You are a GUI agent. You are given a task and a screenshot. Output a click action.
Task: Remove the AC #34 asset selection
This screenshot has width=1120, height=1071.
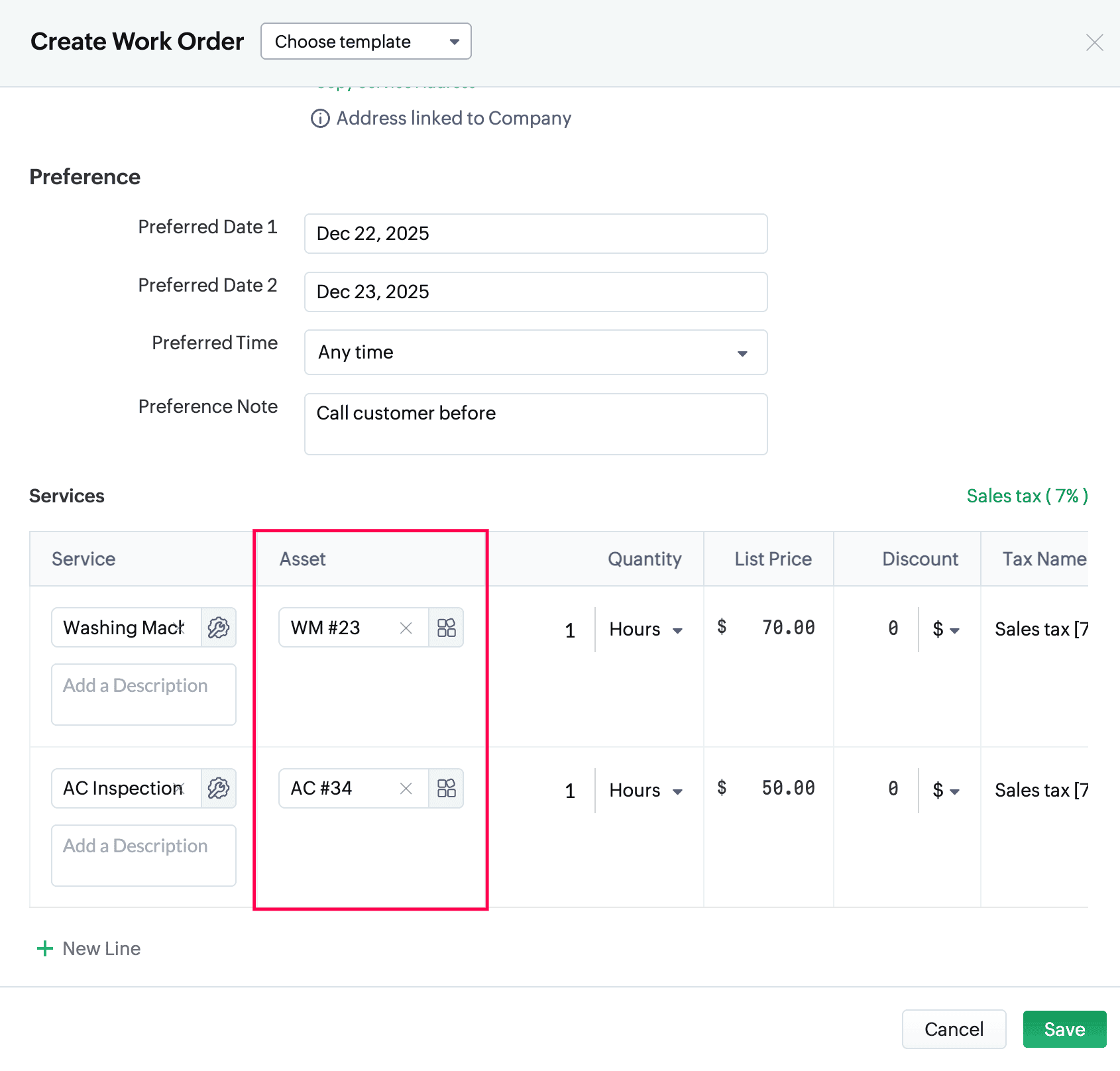[406, 788]
